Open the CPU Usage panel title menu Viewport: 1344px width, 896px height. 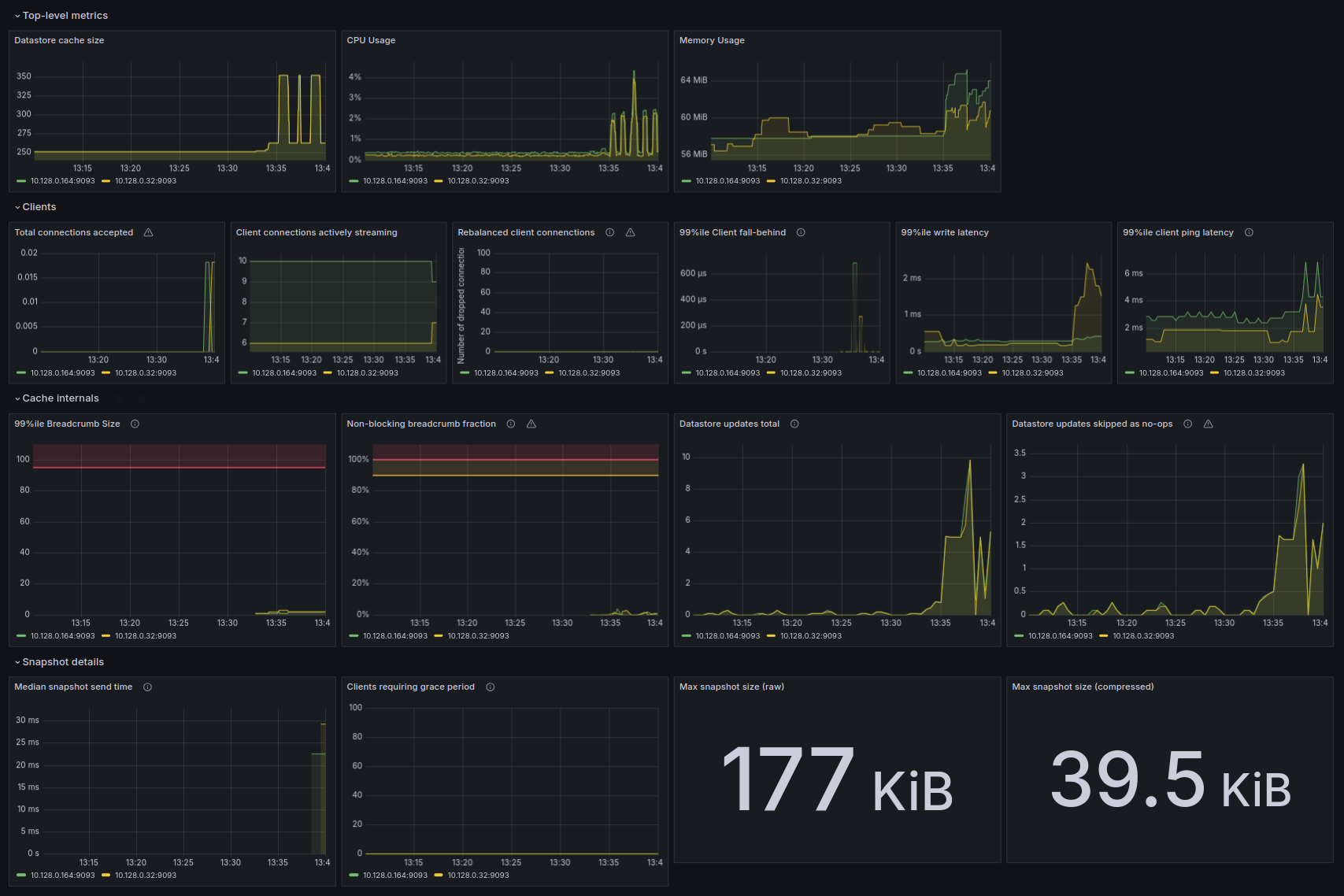pyautogui.click(x=372, y=40)
